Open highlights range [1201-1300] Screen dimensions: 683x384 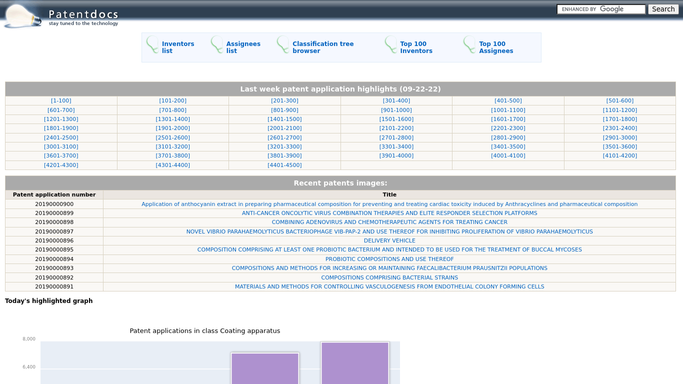pos(61,119)
